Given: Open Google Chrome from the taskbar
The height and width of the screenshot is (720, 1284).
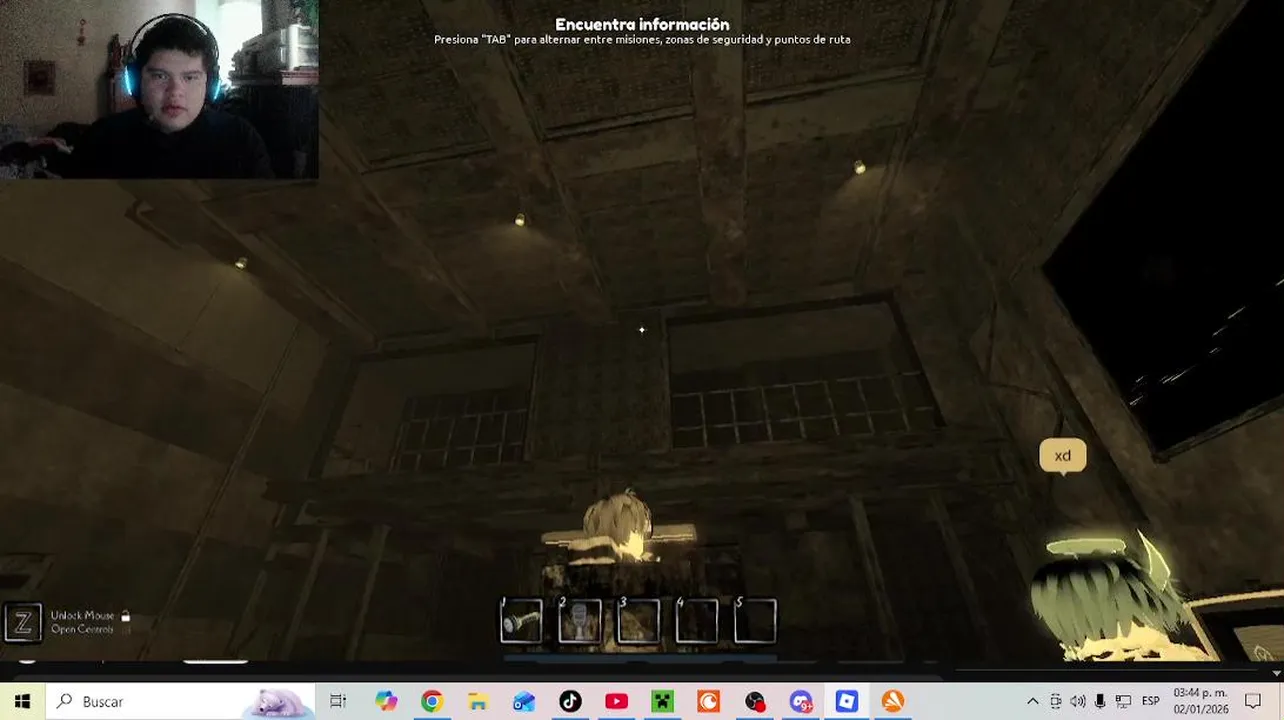Looking at the screenshot, I should 432,701.
